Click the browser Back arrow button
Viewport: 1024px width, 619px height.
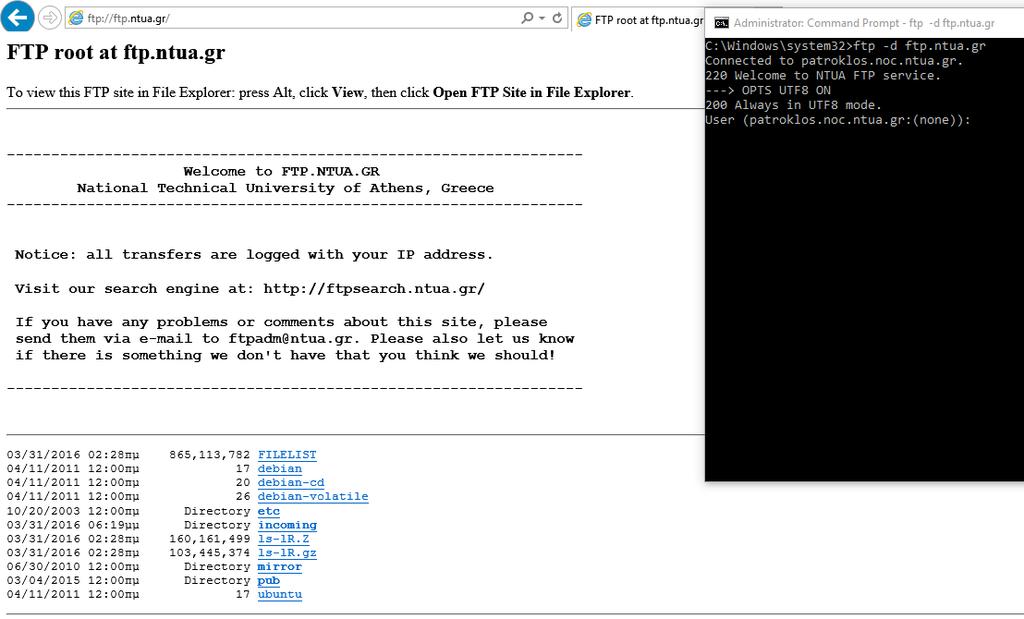pos(17,16)
